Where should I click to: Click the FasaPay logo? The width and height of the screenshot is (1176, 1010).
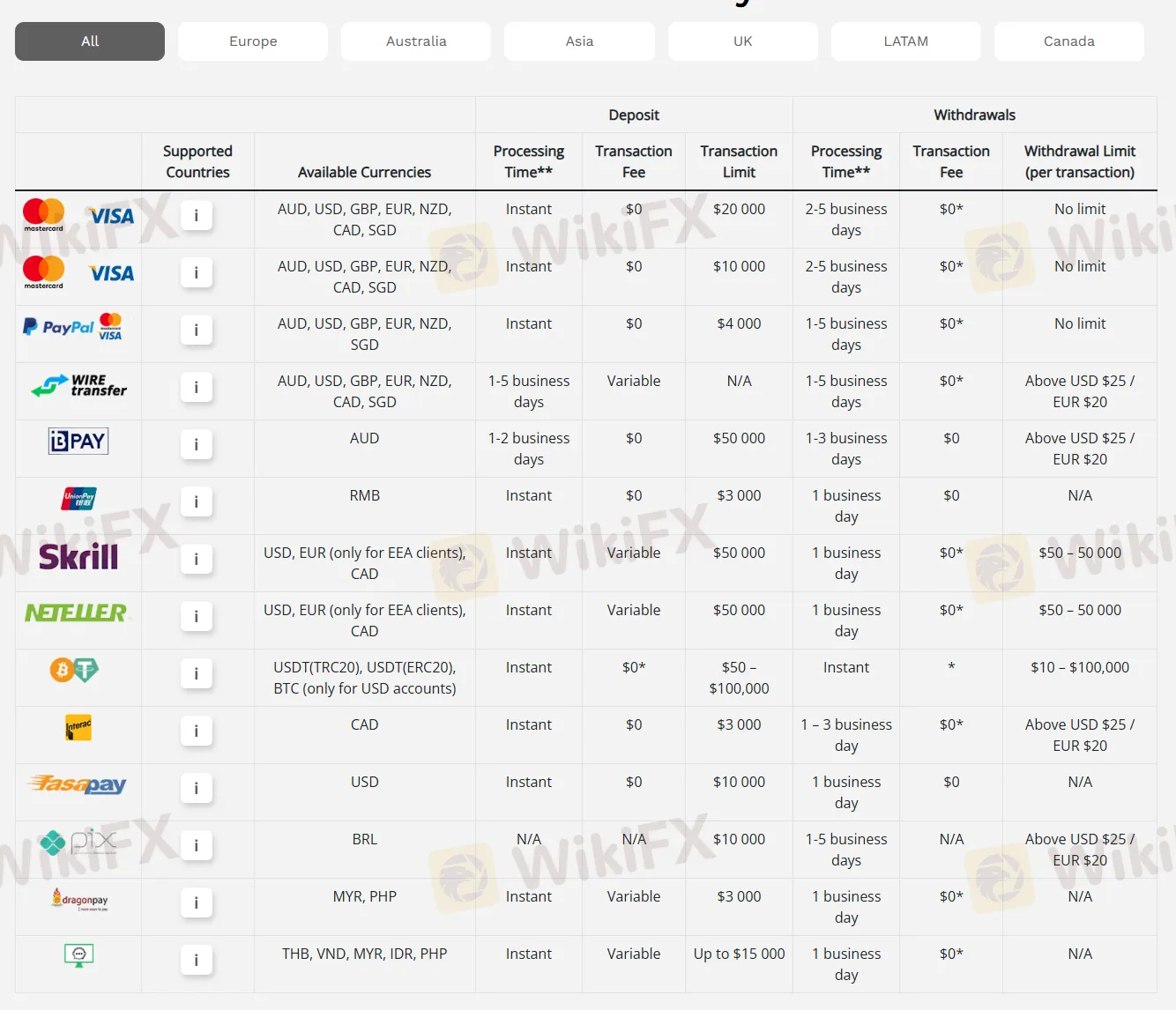[78, 783]
